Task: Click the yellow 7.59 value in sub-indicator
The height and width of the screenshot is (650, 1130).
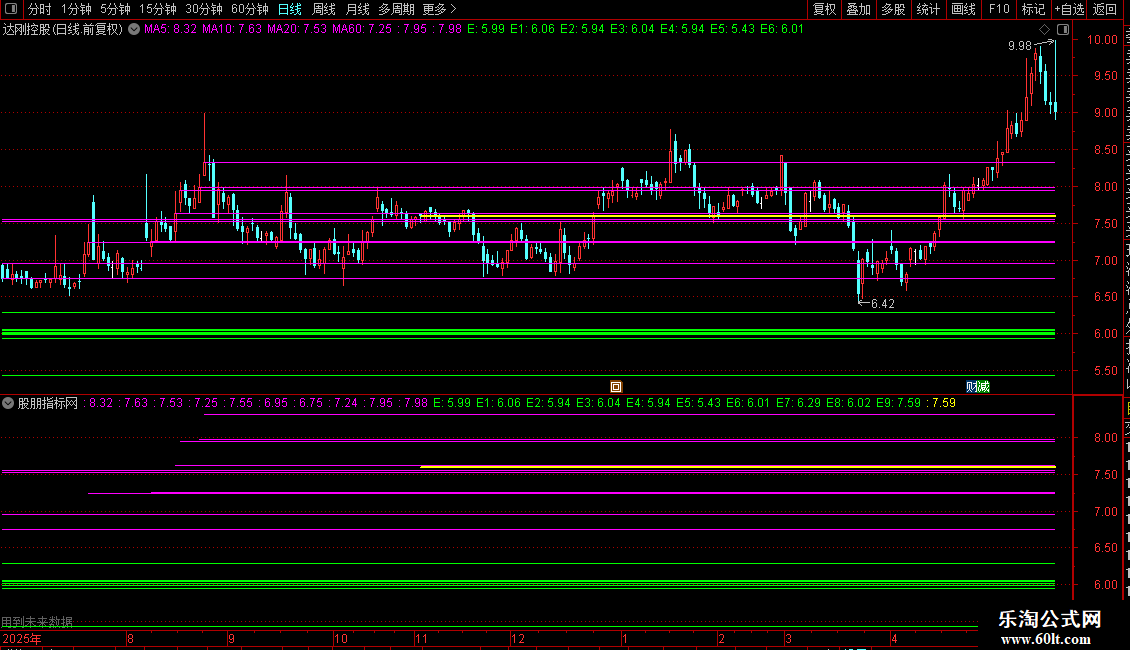Action: click(943, 403)
